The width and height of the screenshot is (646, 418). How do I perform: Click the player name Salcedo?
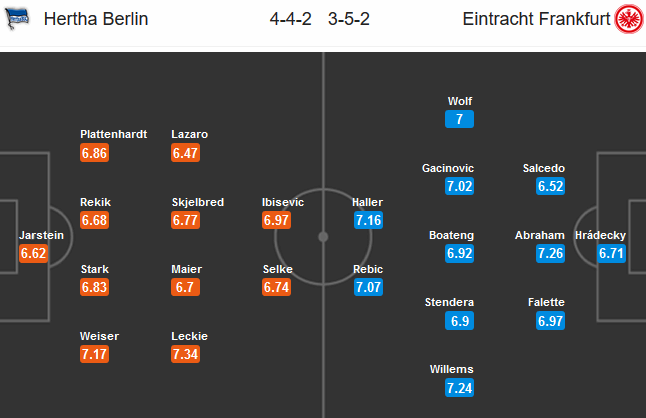544,168
